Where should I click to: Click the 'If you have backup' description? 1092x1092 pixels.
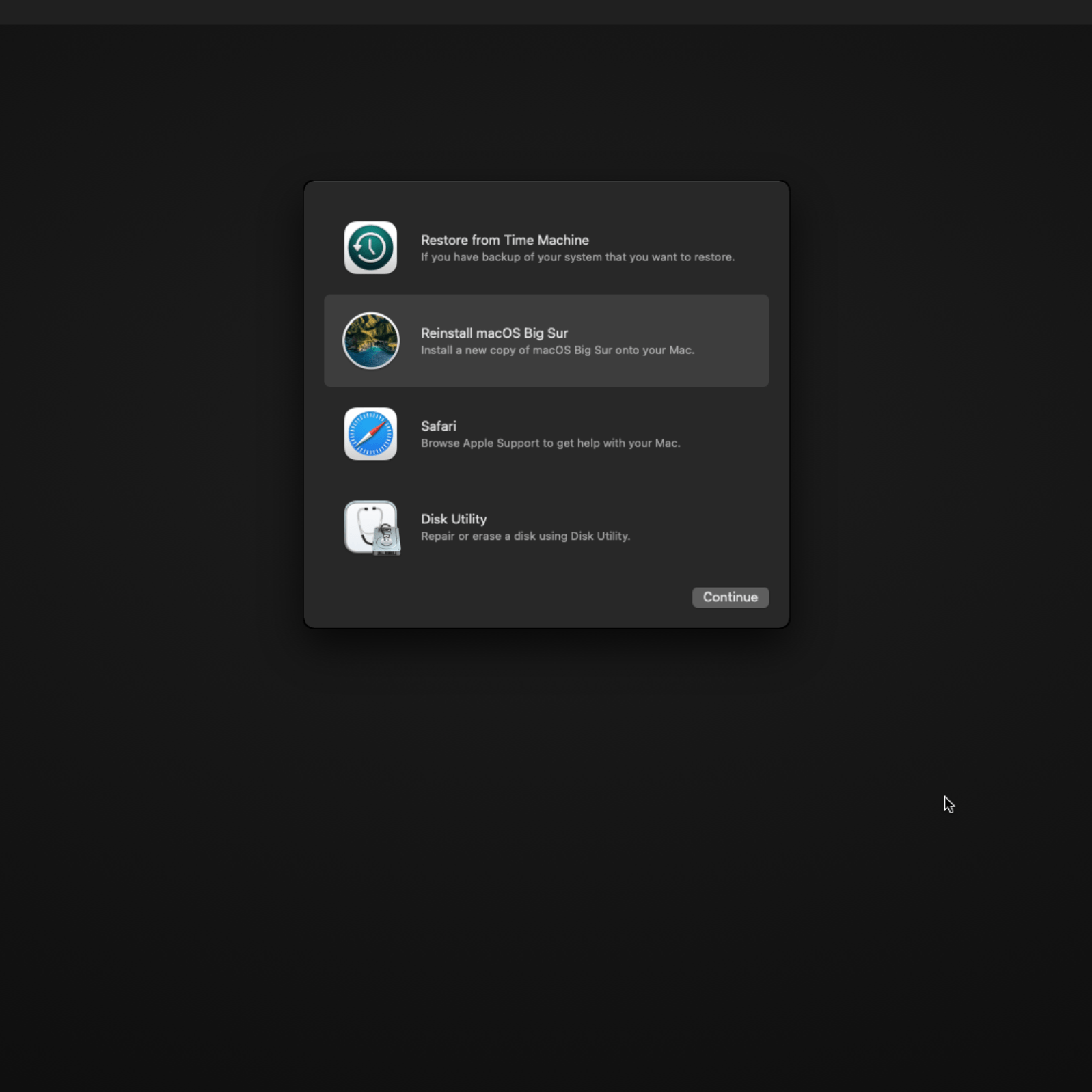click(x=577, y=258)
